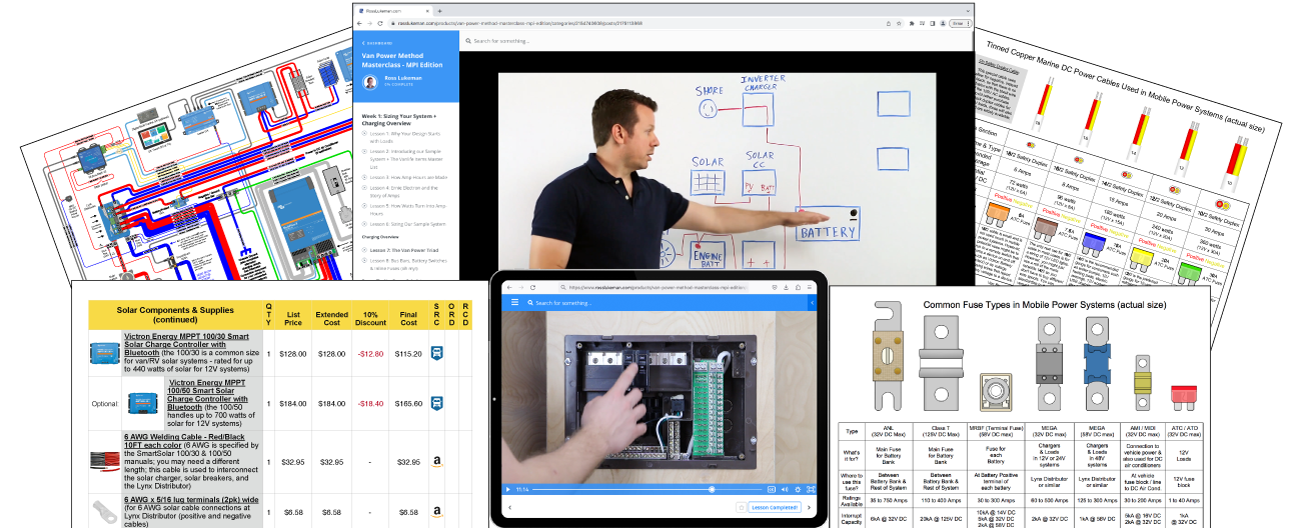The width and height of the screenshot is (1300, 528).
Task: Click Amazon icon in welding cable row
Action: point(437,462)
